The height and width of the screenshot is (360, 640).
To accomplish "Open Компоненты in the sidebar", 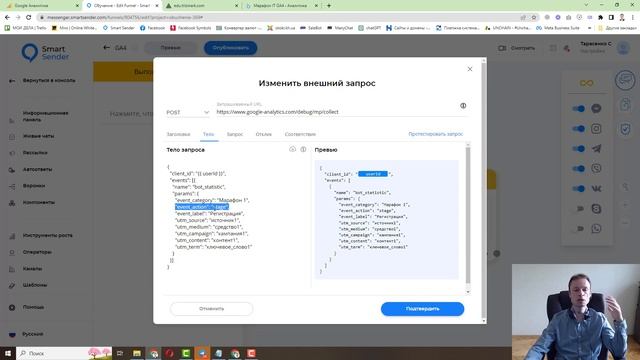I will [x=39, y=202].
